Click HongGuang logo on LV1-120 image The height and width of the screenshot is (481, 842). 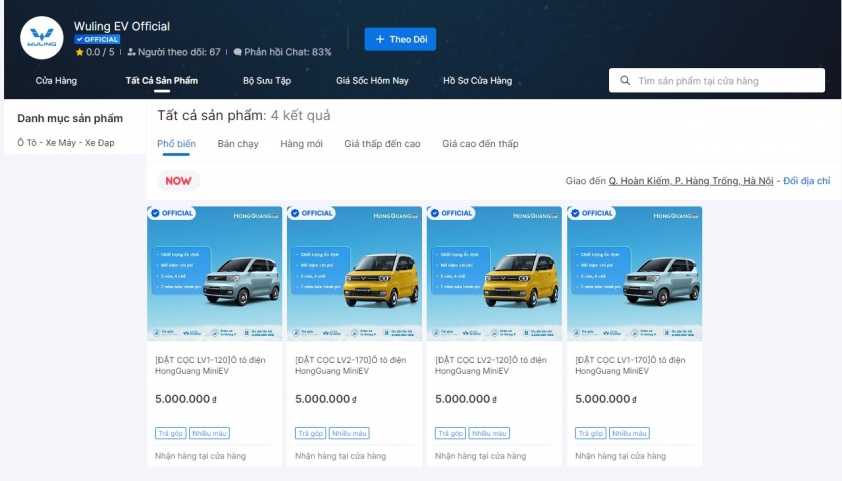coord(256,216)
